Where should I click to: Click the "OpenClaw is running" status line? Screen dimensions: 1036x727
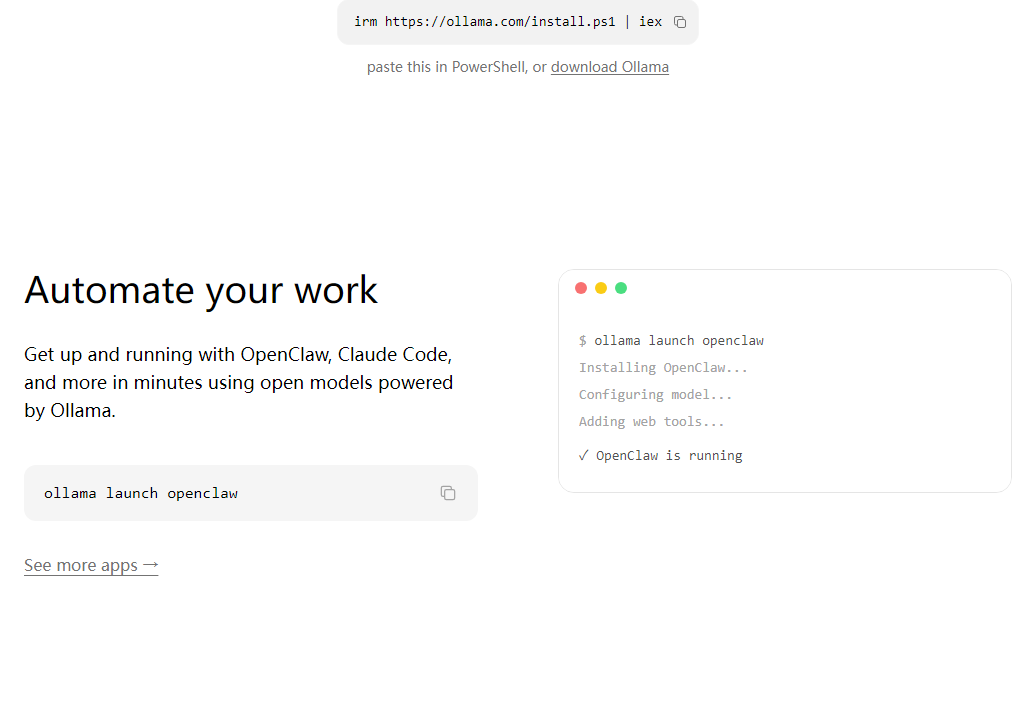[661, 456]
